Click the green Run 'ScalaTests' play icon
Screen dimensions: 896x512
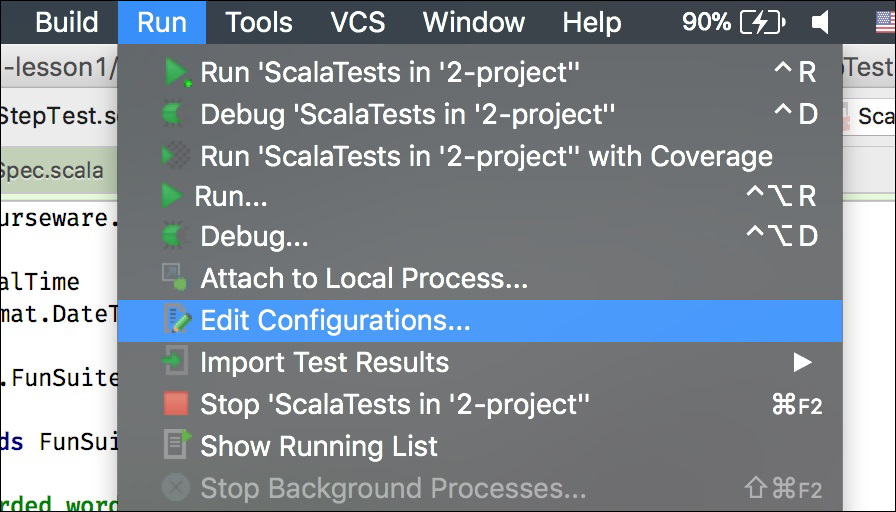pos(176,72)
